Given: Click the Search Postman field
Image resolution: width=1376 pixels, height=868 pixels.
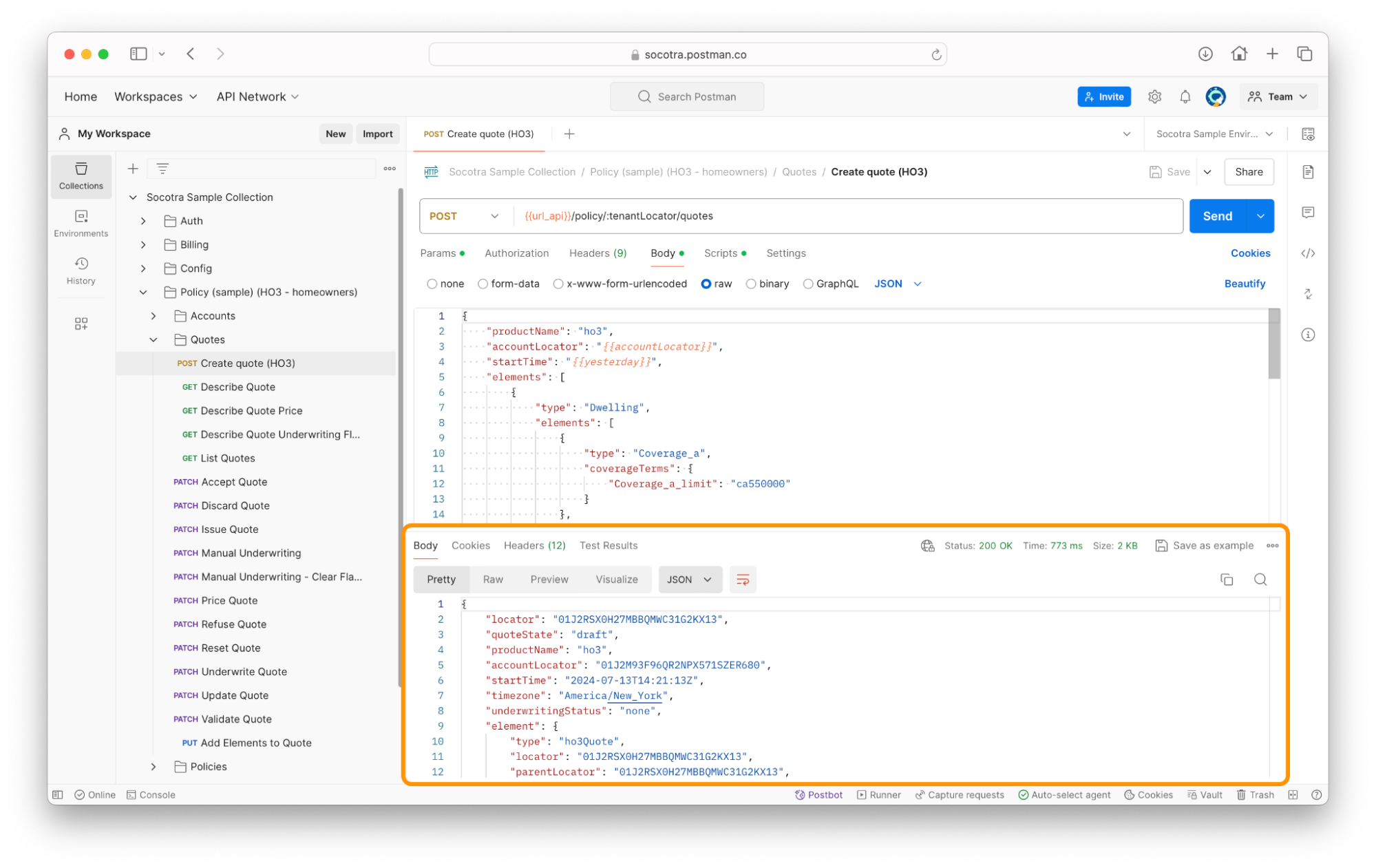Looking at the screenshot, I should point(686,97).
